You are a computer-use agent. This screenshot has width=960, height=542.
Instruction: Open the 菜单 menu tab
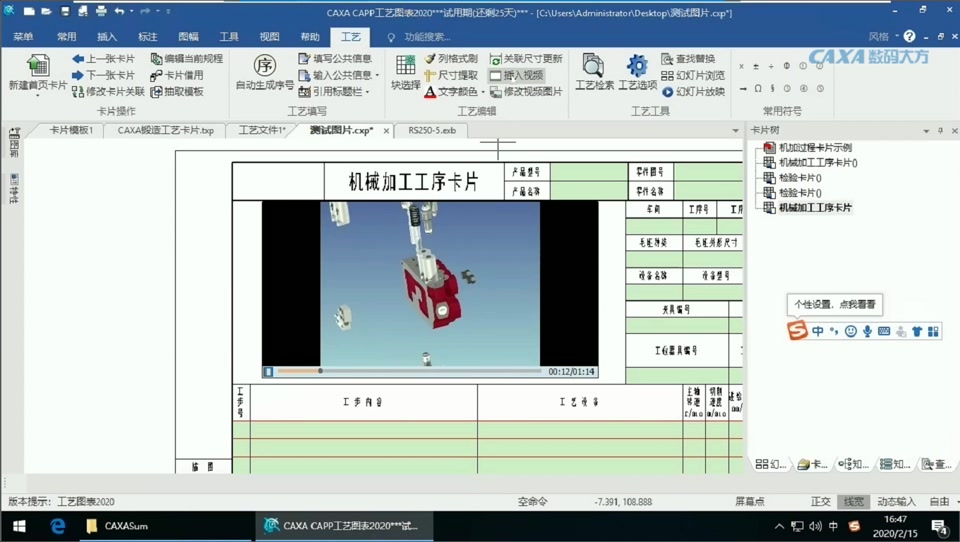(23, 37)
